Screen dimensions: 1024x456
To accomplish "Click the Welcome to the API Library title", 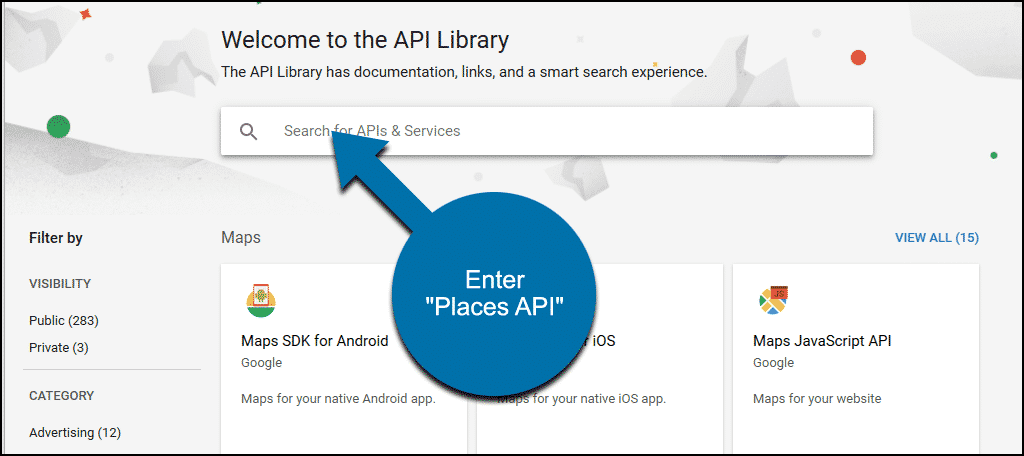I will click(x=365, y=41).
